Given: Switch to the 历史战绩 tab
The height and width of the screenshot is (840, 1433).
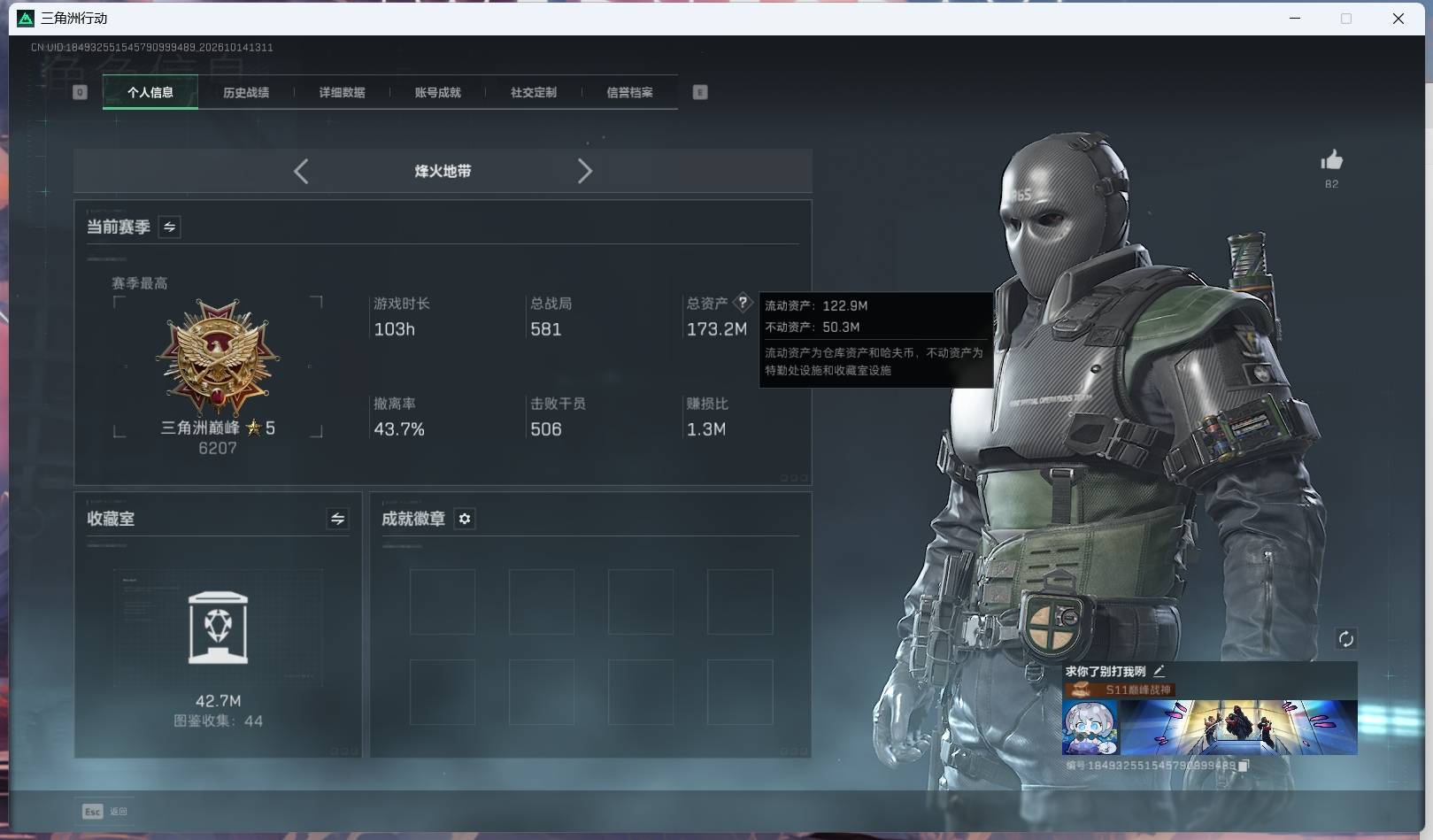Looking at the screenshot, I should [x=246, y=92].
